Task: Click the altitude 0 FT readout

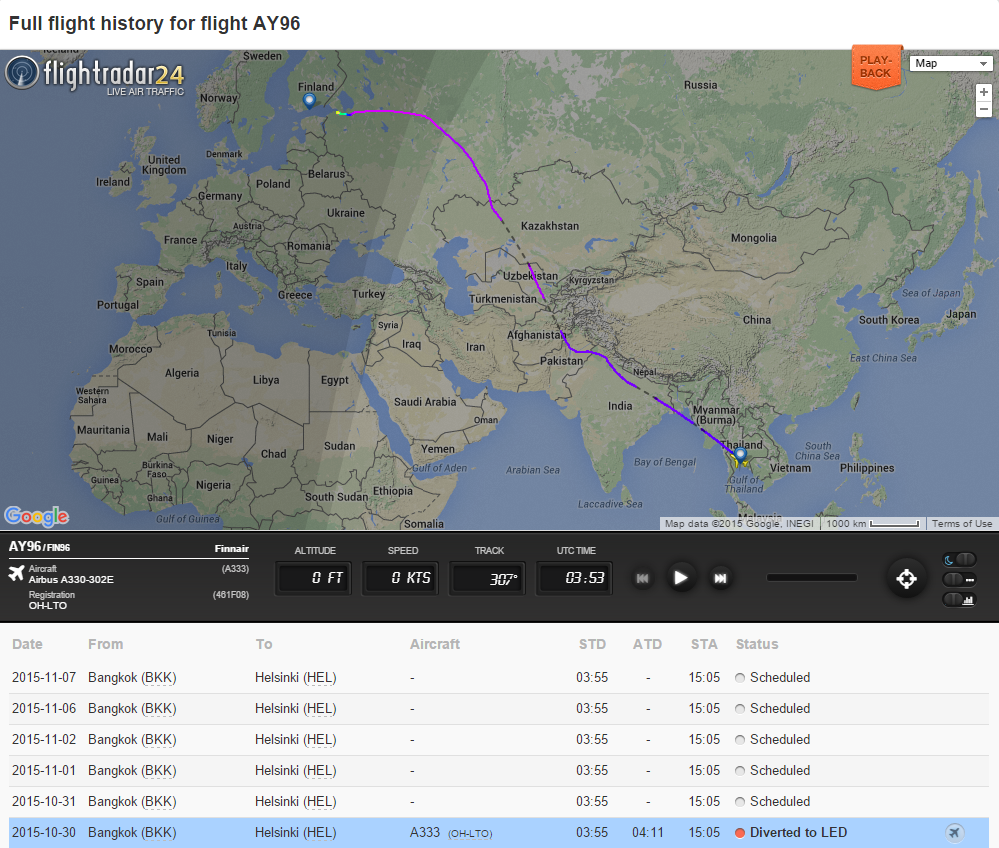Action: click(x=314, y=578)
